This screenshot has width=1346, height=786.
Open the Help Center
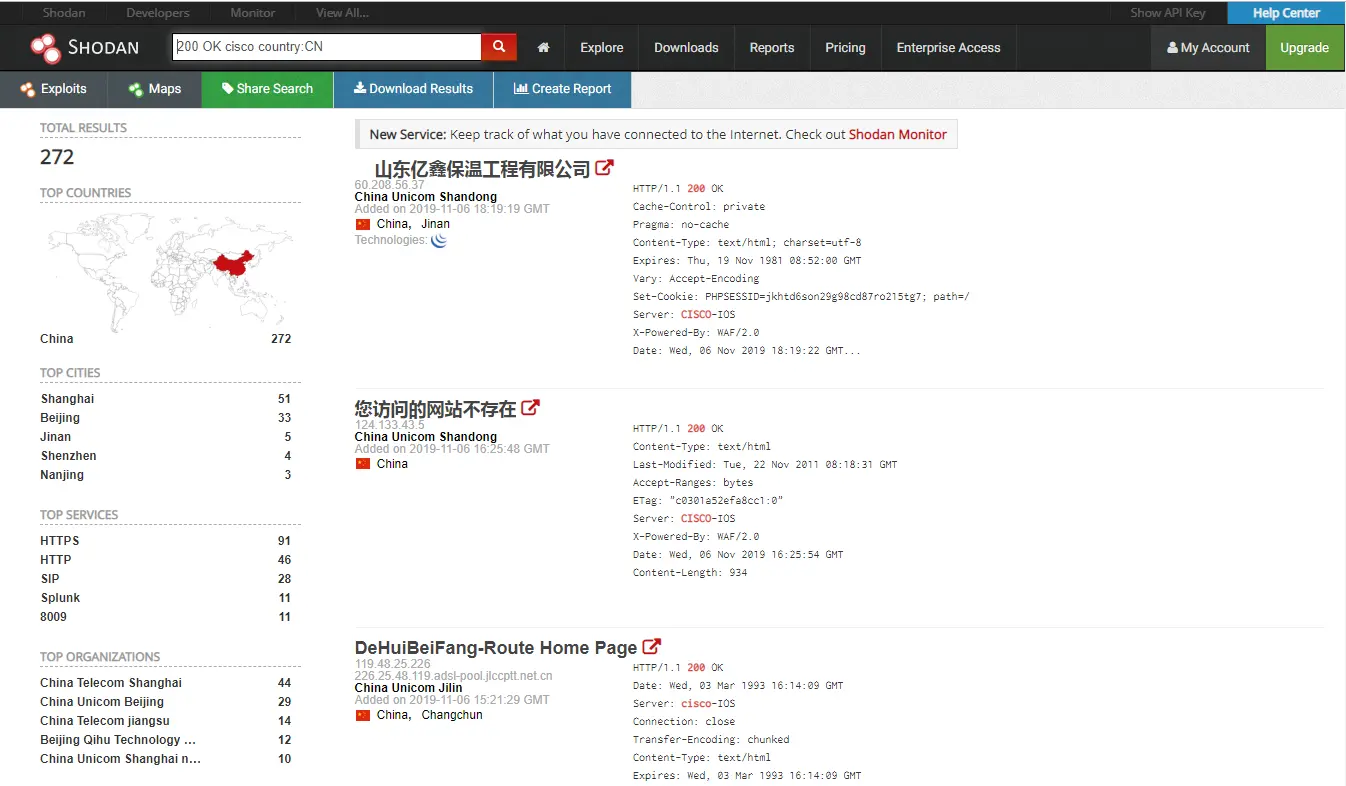pos(1286,13)
